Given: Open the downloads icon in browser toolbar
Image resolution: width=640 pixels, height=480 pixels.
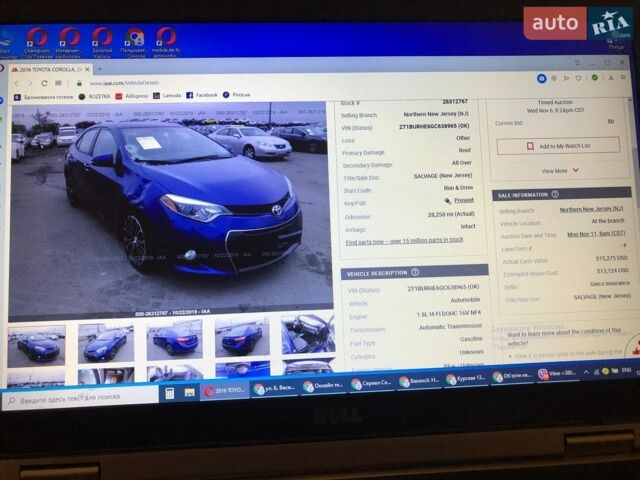Looking at the screenshot, I should pyautogui.click(x=611, y=77).
